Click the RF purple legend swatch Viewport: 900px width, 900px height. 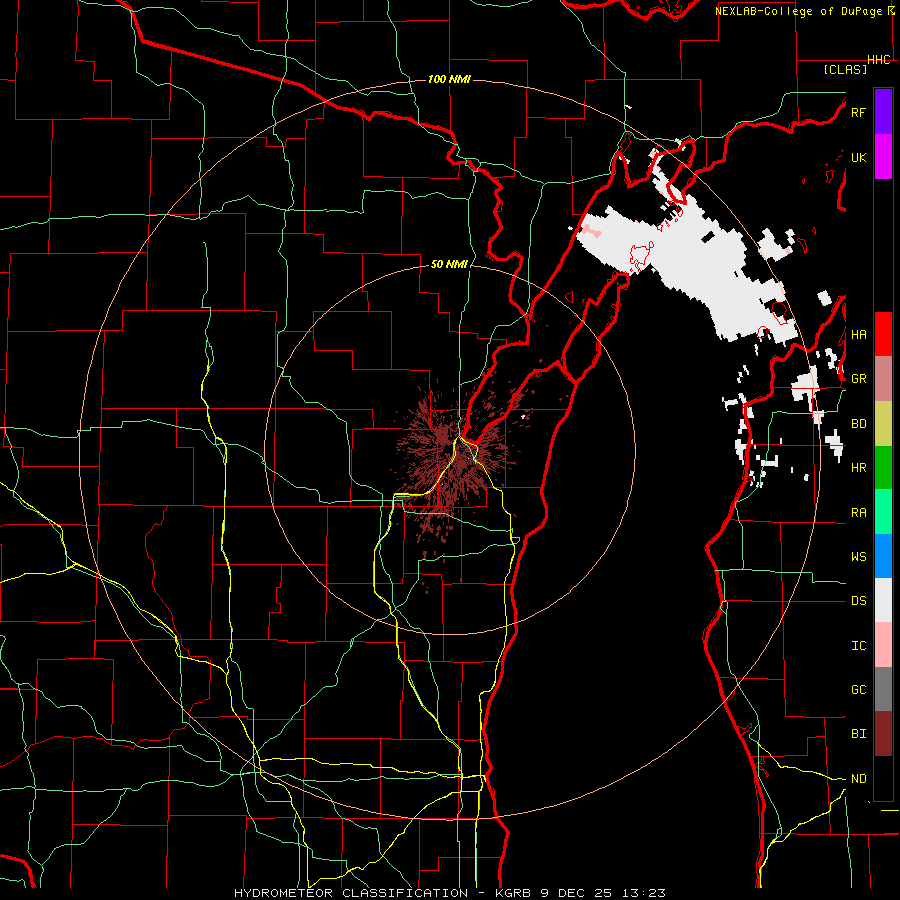coord(883,112)
